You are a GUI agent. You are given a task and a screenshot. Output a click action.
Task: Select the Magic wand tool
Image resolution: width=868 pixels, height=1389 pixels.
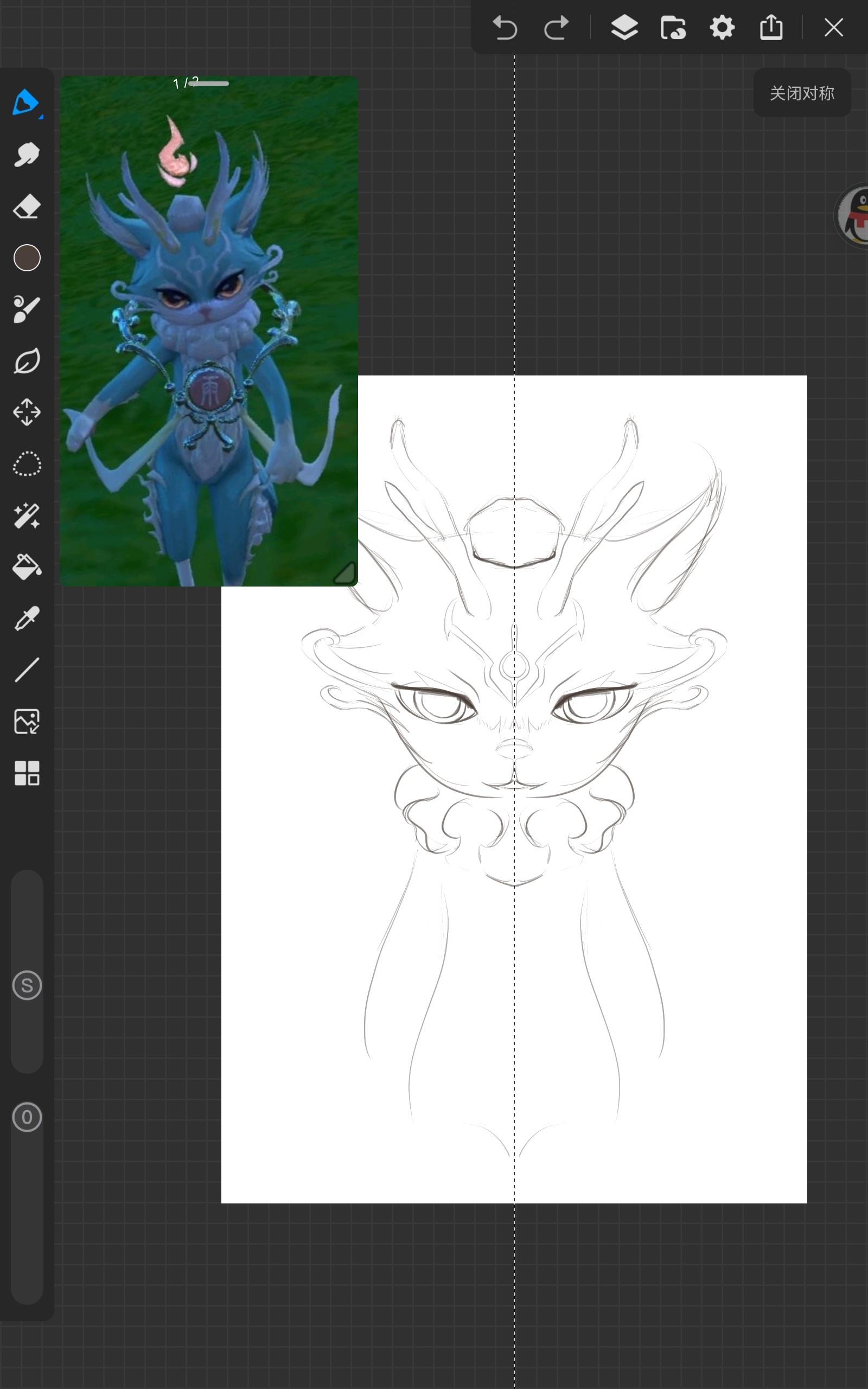tap(27, 515)
